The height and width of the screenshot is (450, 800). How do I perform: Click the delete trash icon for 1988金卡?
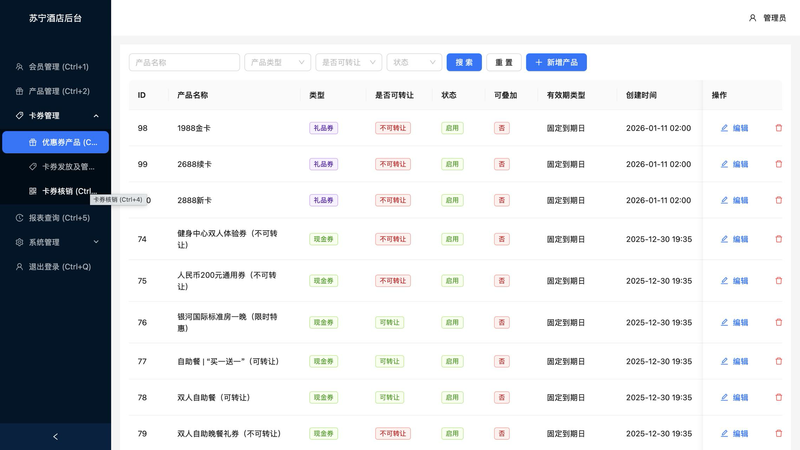pos(779,128)
